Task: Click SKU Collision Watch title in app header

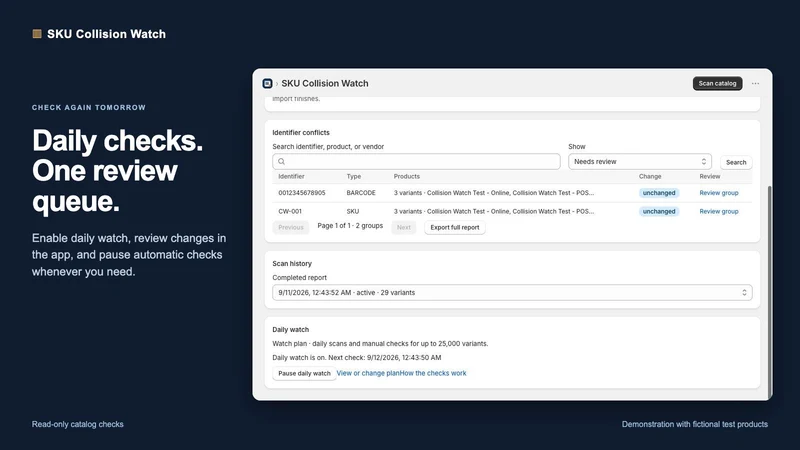Action: 324,83
